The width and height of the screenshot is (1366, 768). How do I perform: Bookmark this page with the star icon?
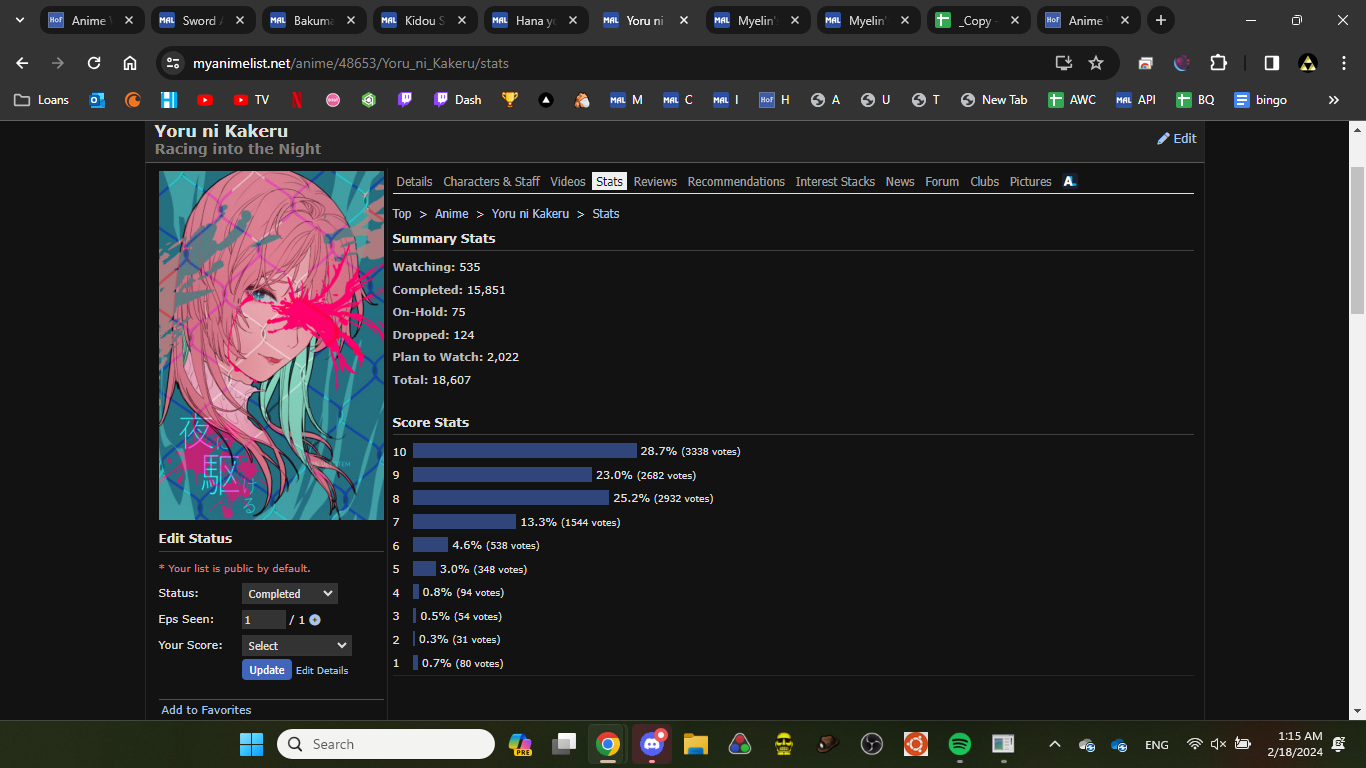(x=1096, y=63)
